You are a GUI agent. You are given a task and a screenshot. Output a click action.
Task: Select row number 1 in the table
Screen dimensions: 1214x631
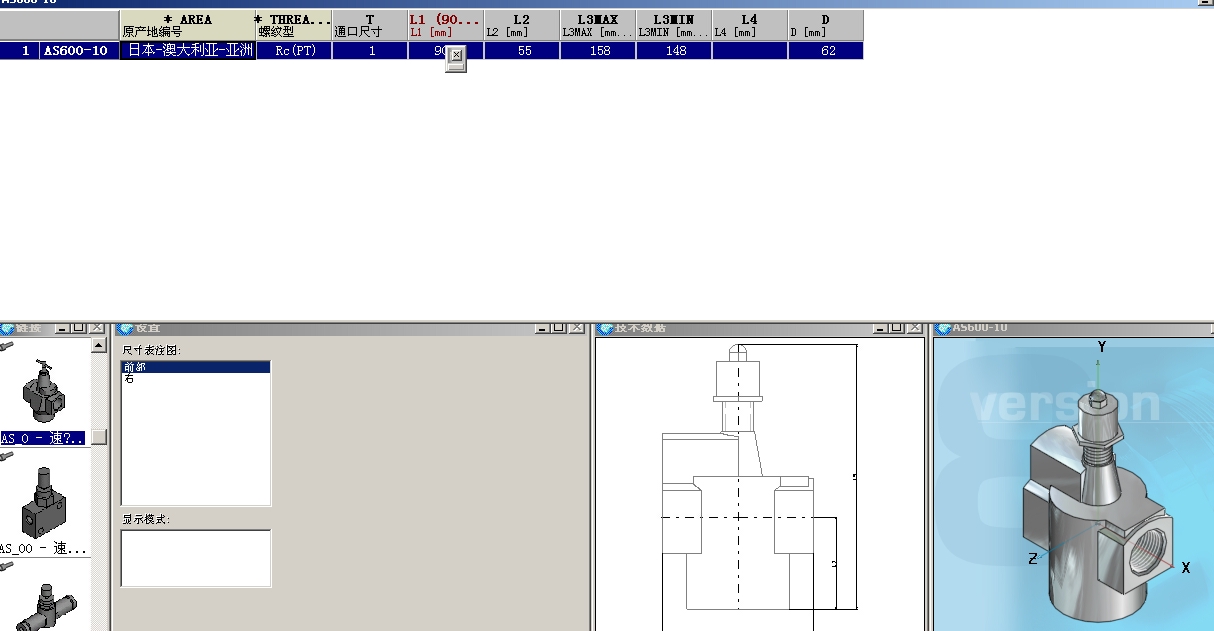[x=20, y=51]
